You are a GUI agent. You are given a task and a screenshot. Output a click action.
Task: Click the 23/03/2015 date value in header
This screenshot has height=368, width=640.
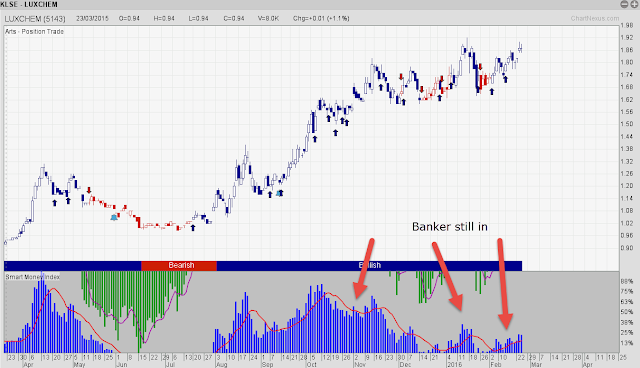[x=92, y=18]
